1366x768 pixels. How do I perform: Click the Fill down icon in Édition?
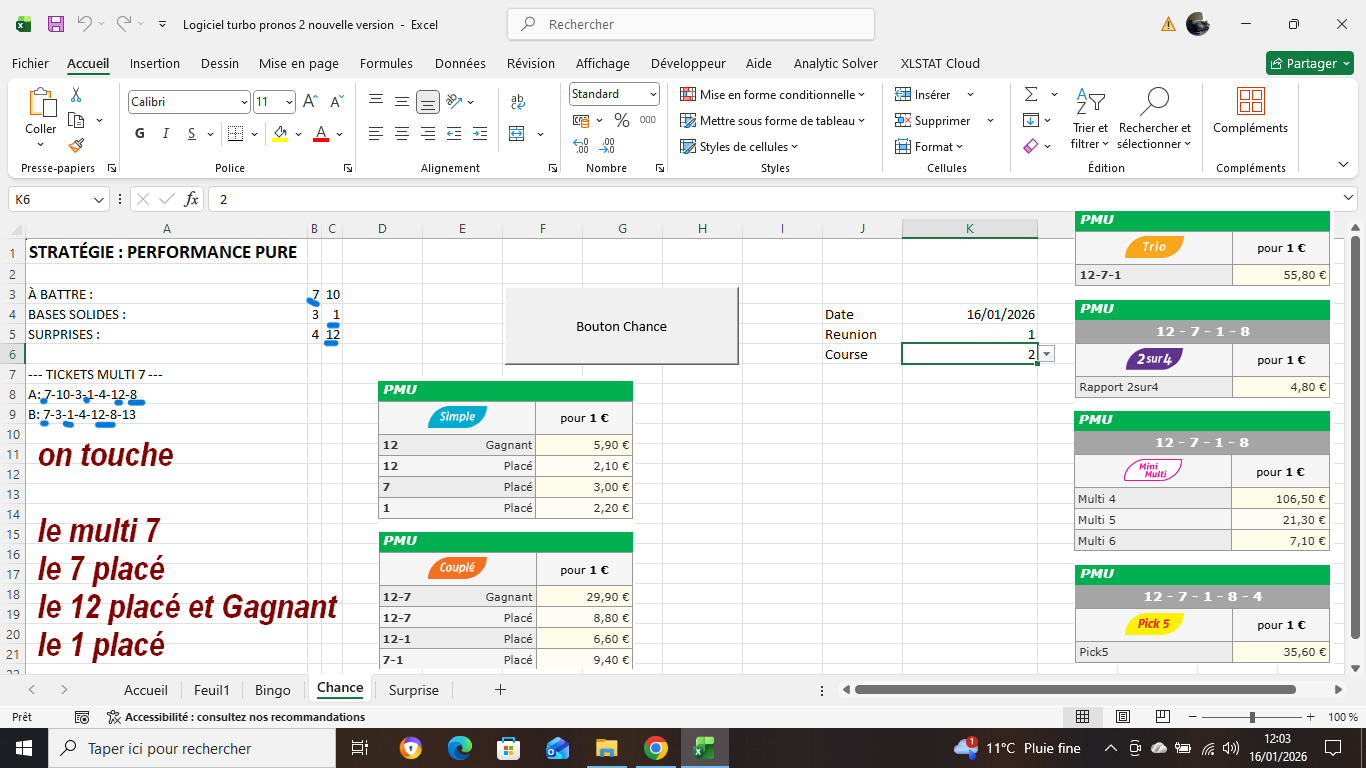(x=1031, y=120)
